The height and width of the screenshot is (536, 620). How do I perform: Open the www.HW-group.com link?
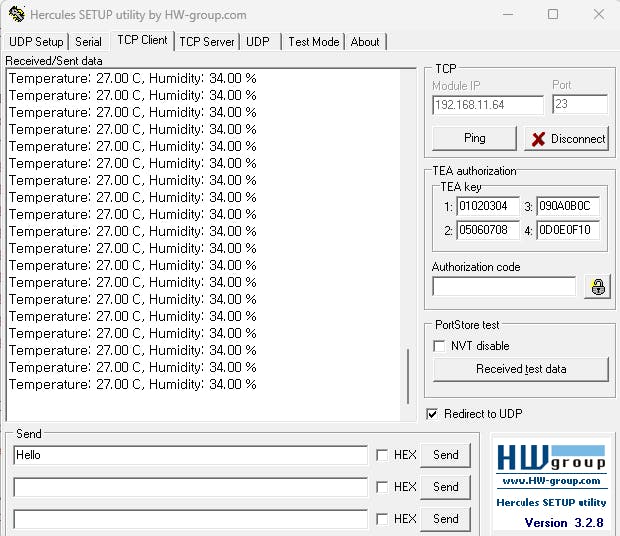click(x=551, y=481)
